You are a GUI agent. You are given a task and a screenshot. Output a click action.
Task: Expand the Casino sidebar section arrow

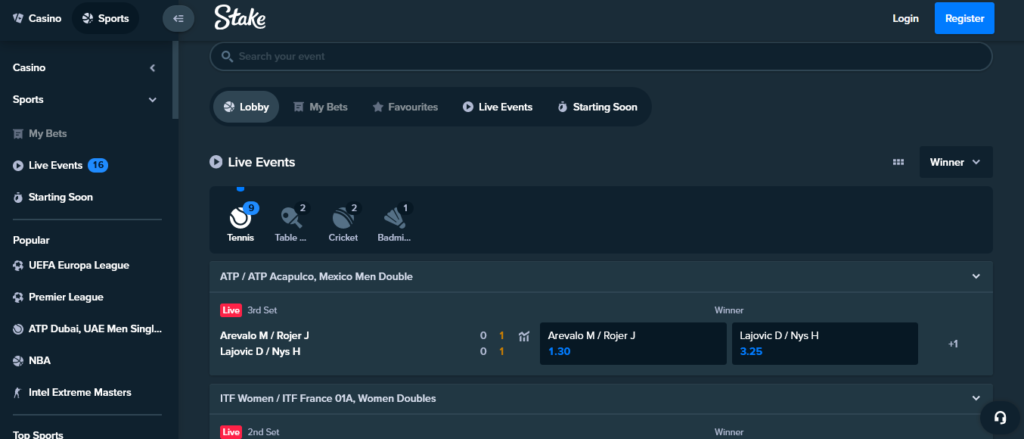pos(152,68)
